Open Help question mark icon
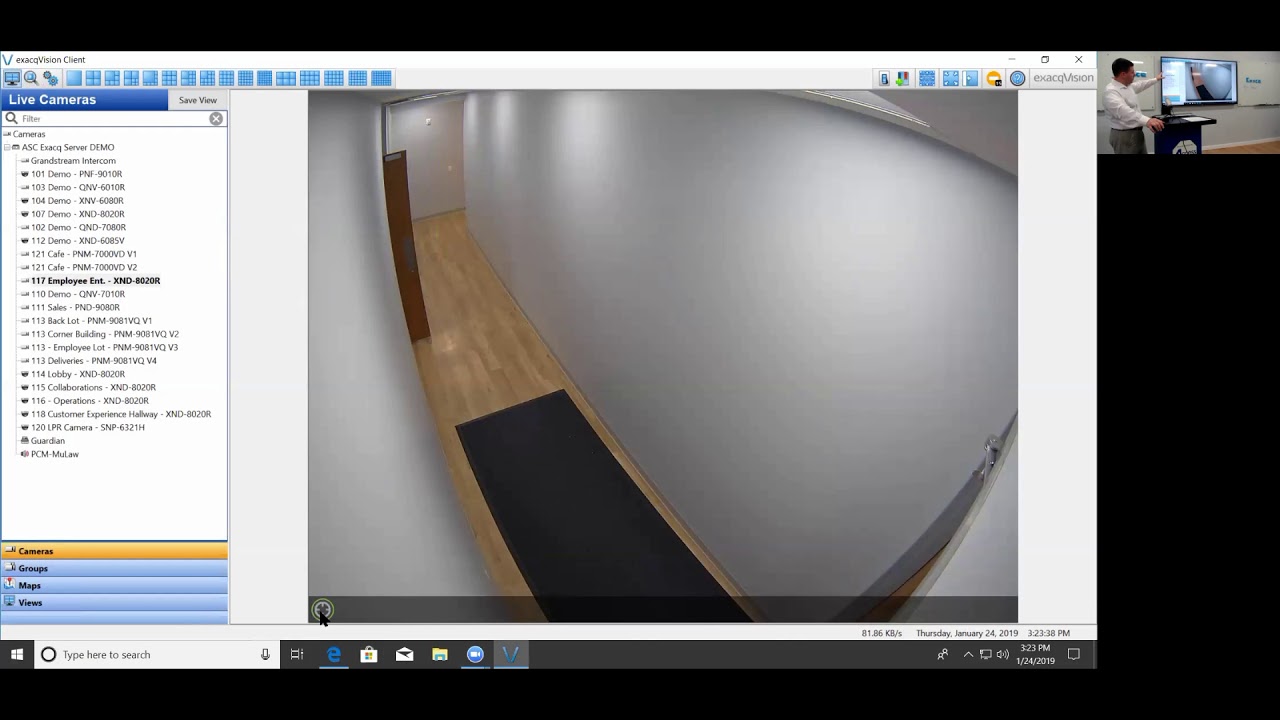The height and width of the screenshot is (720, 1280). [1017, 78]
